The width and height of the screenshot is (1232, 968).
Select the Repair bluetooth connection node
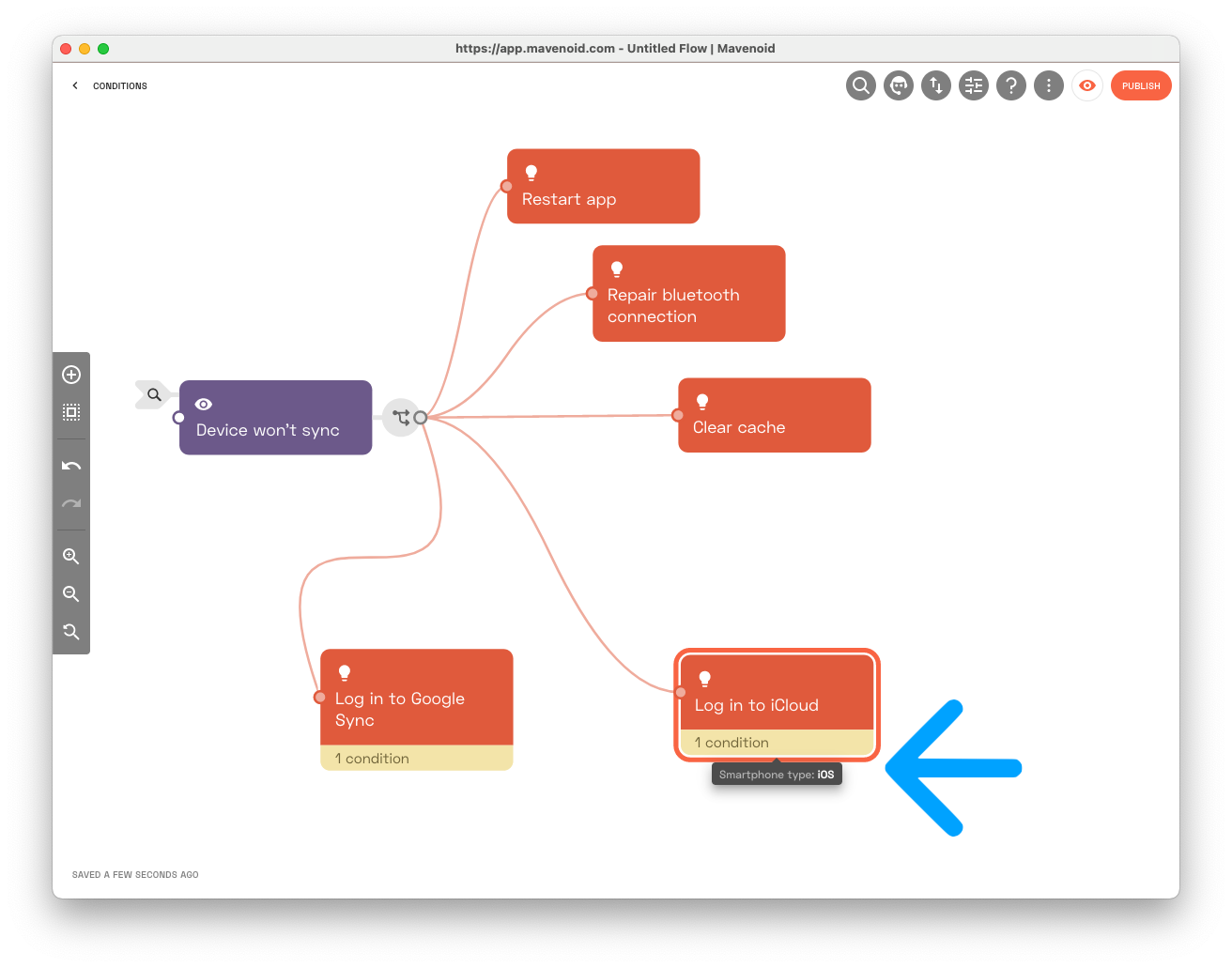[x=688, y=294]
